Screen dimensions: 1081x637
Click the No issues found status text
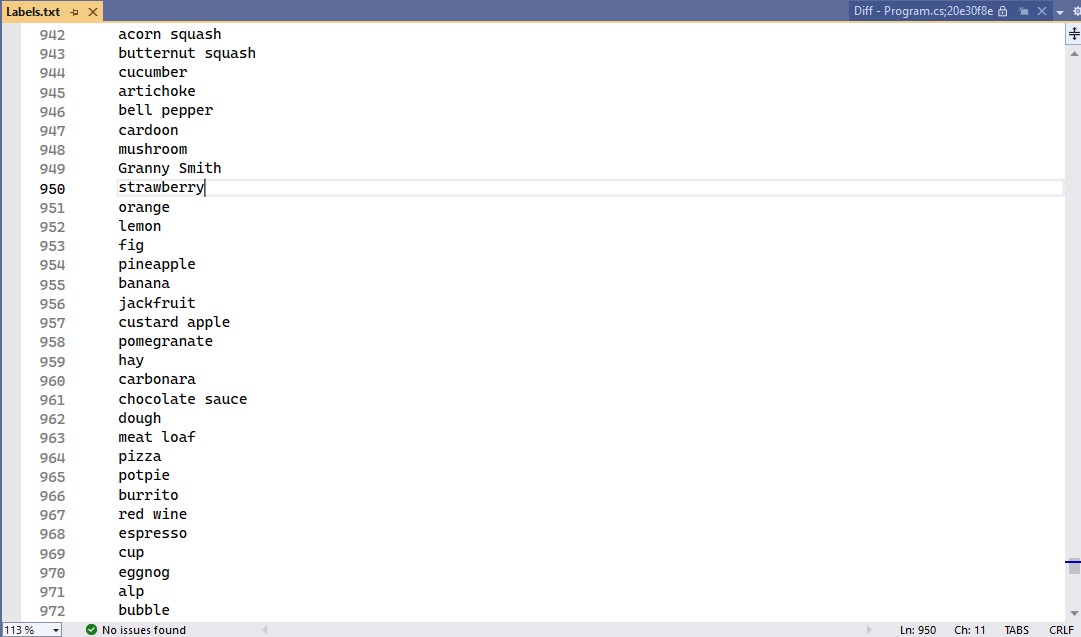pos(144,630)
